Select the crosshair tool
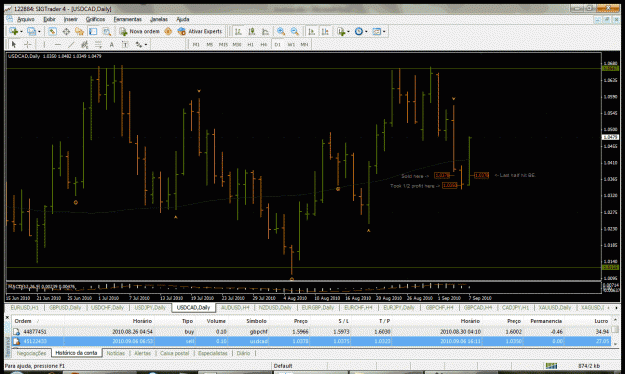The height and width of the screenshot is (374, 625). pyautogui.click(x=28, y=44)
